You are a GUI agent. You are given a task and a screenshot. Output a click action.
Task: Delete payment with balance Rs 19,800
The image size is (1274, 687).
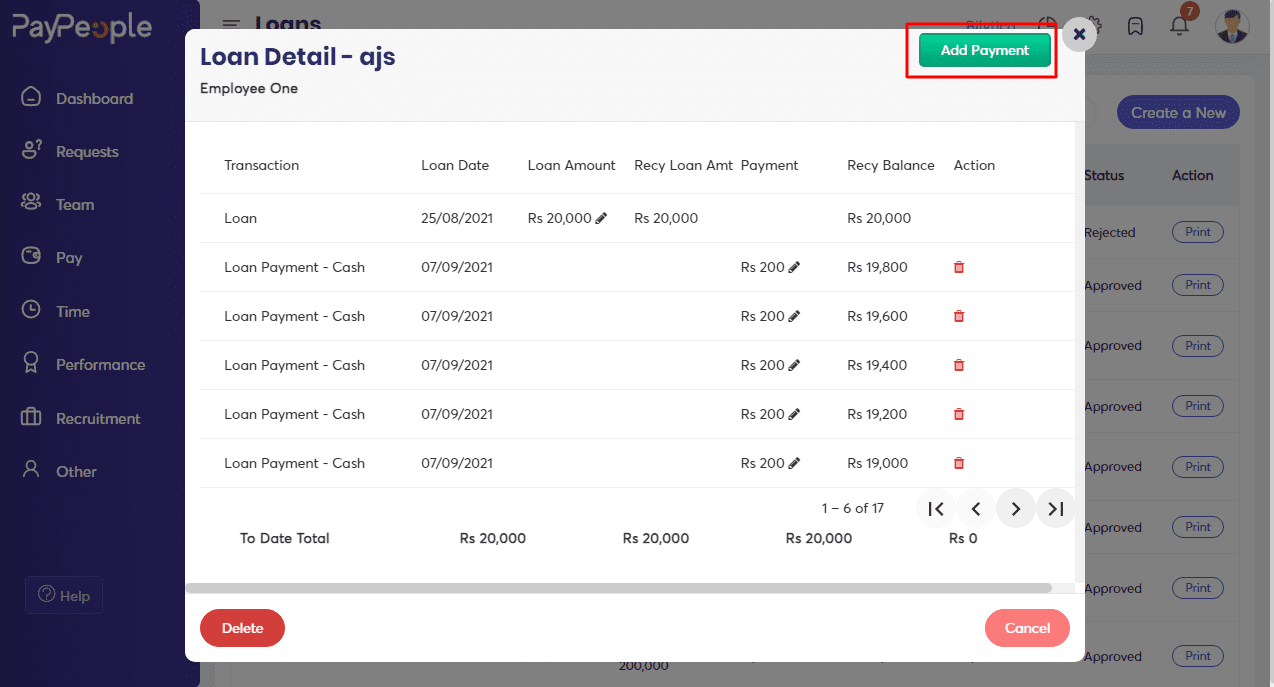[x=959, y=267]
